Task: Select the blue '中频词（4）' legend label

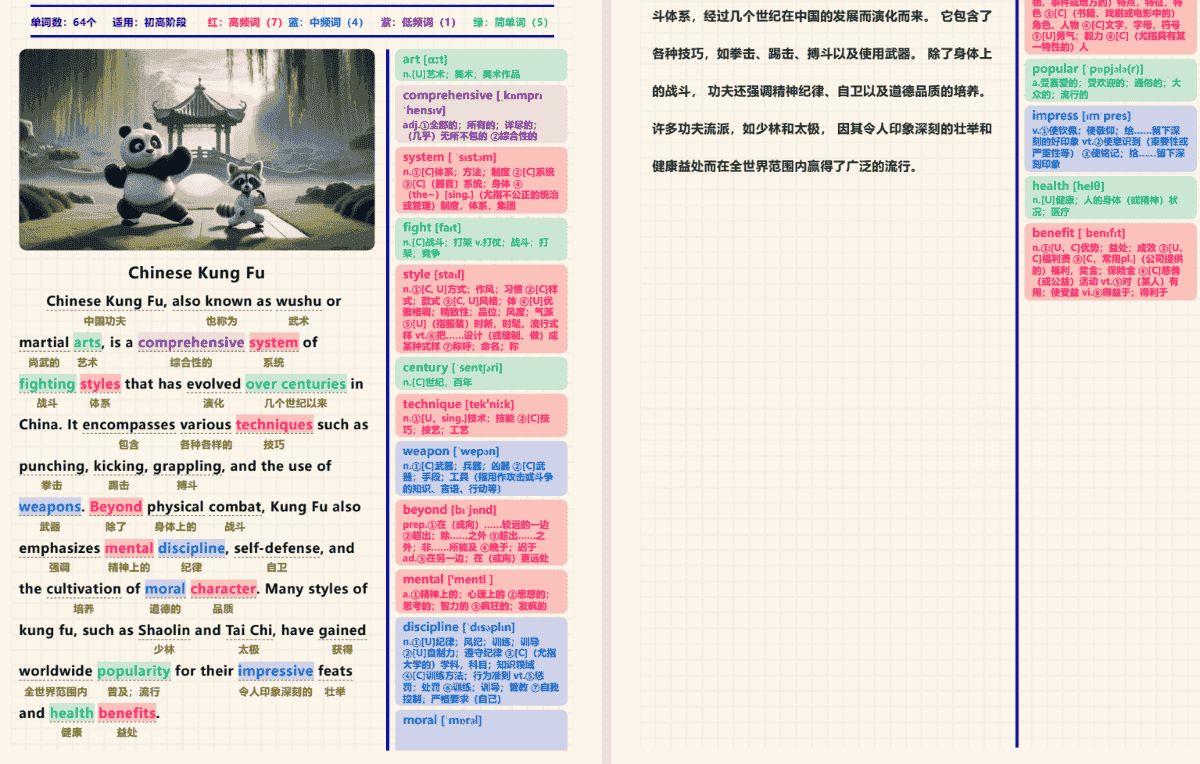Action: pos(326,22)
